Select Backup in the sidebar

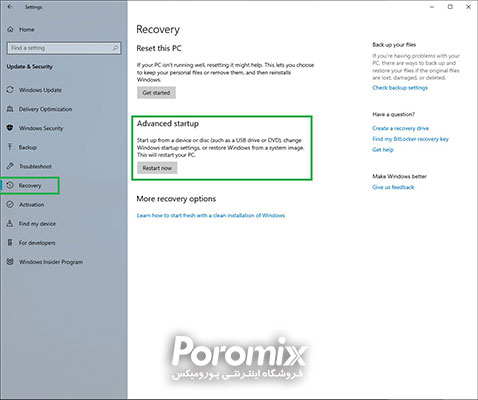(28, 147)
